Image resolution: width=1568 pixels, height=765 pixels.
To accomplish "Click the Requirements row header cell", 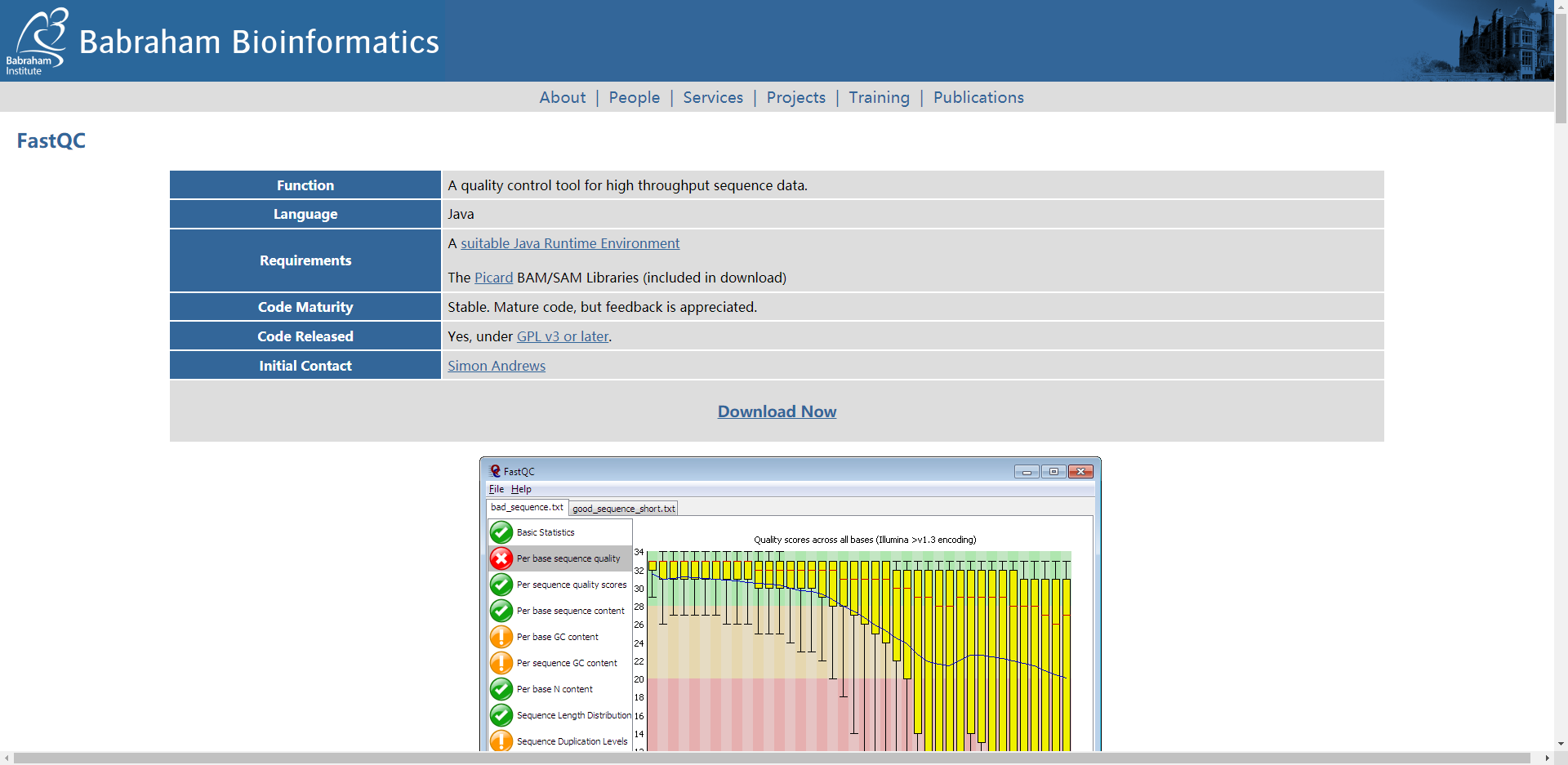I will pos(305,260).
